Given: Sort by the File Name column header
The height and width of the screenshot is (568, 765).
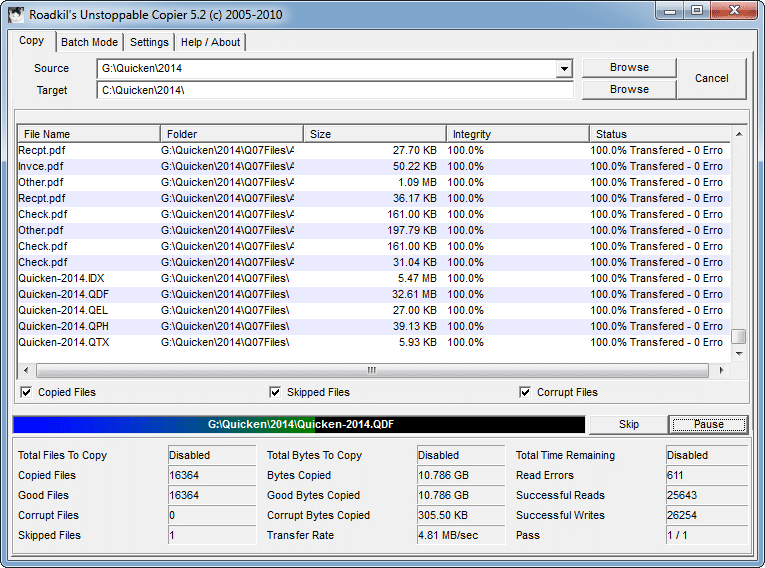Looking at the screenshot, I should 89,134.
